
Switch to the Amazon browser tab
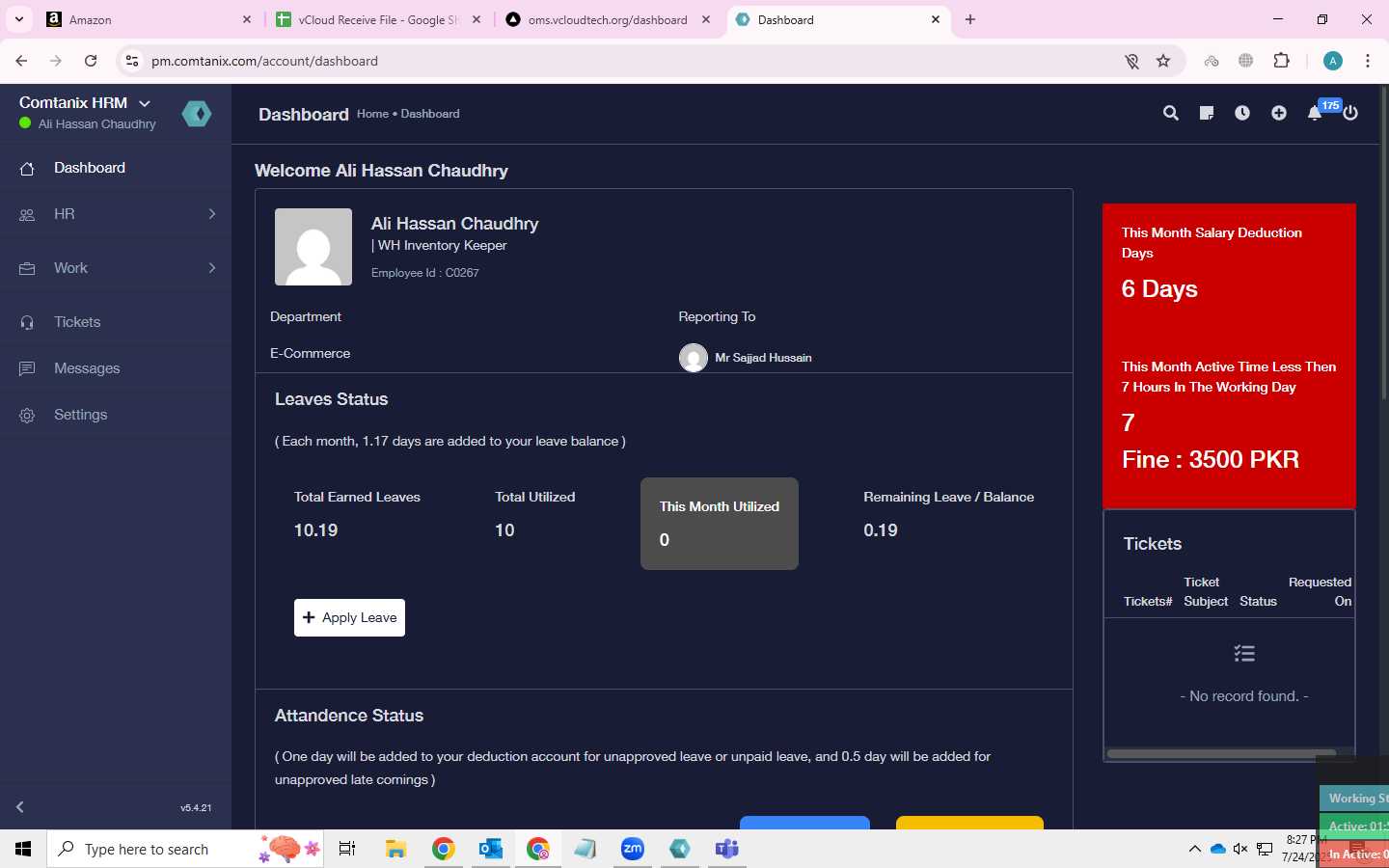click(150, 19)
